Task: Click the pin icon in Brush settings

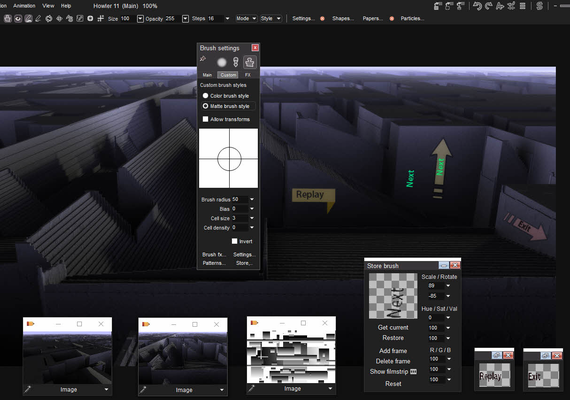Action: tap(203, 59)
